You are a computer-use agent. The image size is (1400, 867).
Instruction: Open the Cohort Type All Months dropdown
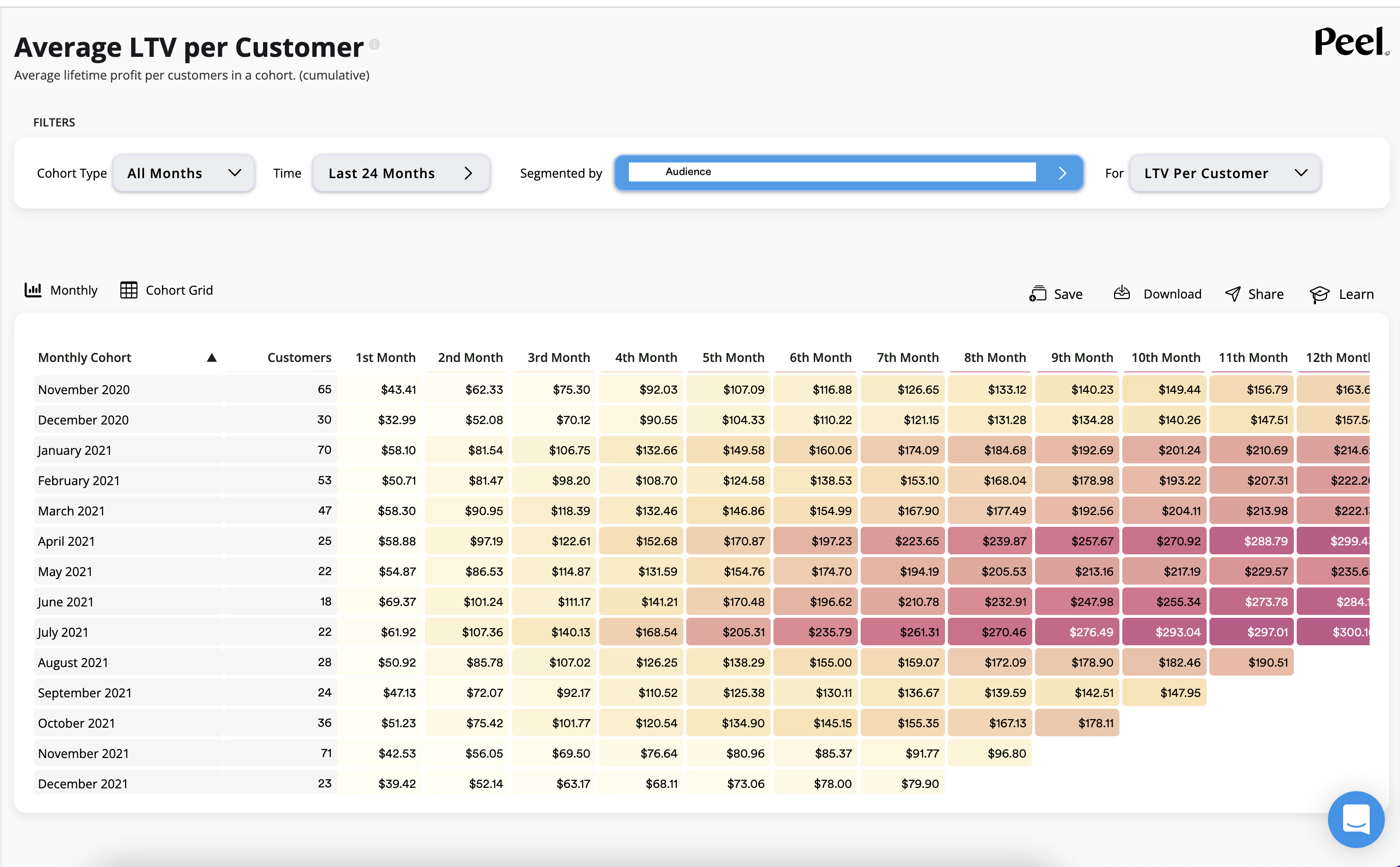click(183, 173)
